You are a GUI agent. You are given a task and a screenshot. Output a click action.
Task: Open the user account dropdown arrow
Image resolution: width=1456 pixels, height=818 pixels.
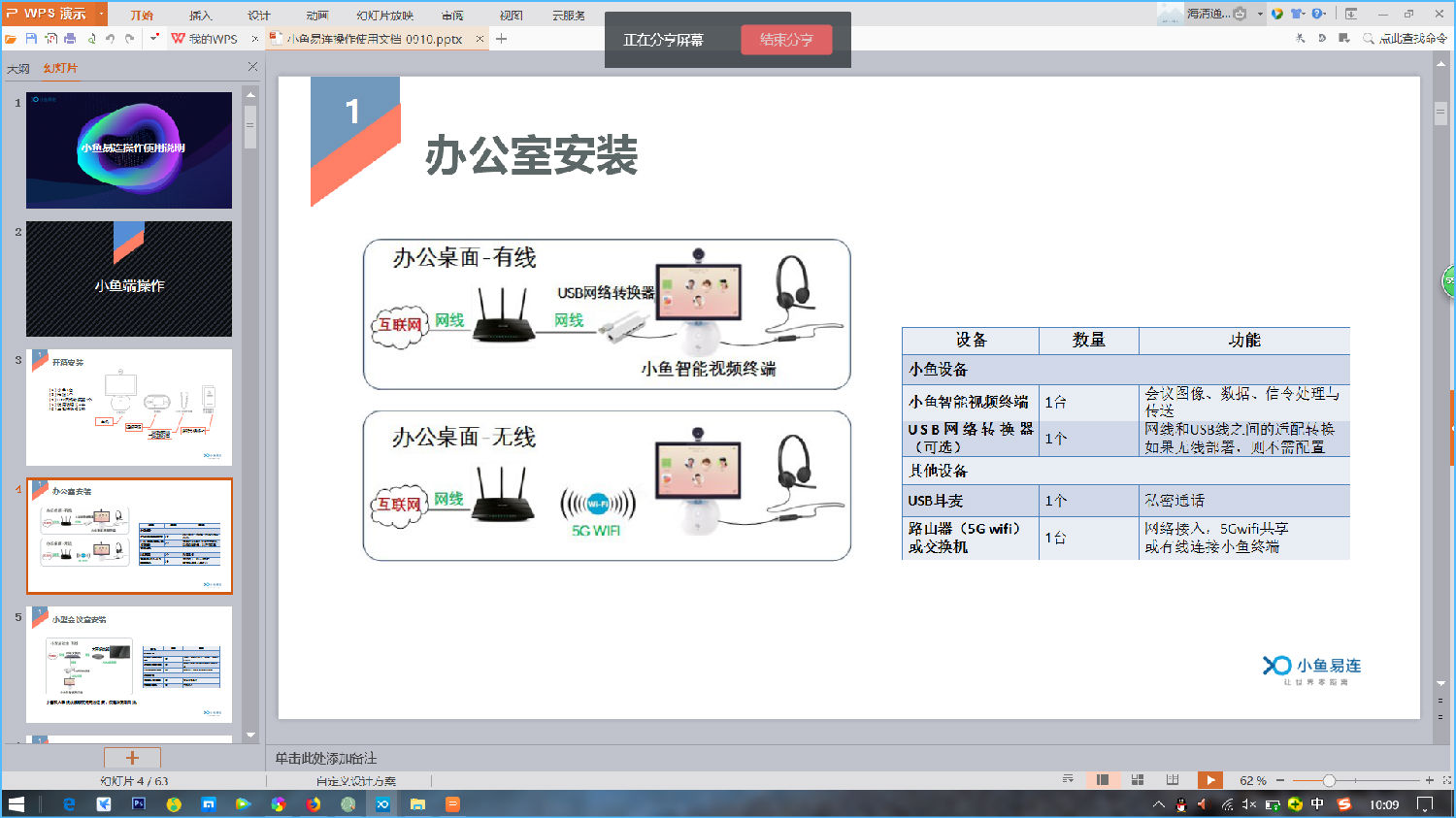[1260, 14]
